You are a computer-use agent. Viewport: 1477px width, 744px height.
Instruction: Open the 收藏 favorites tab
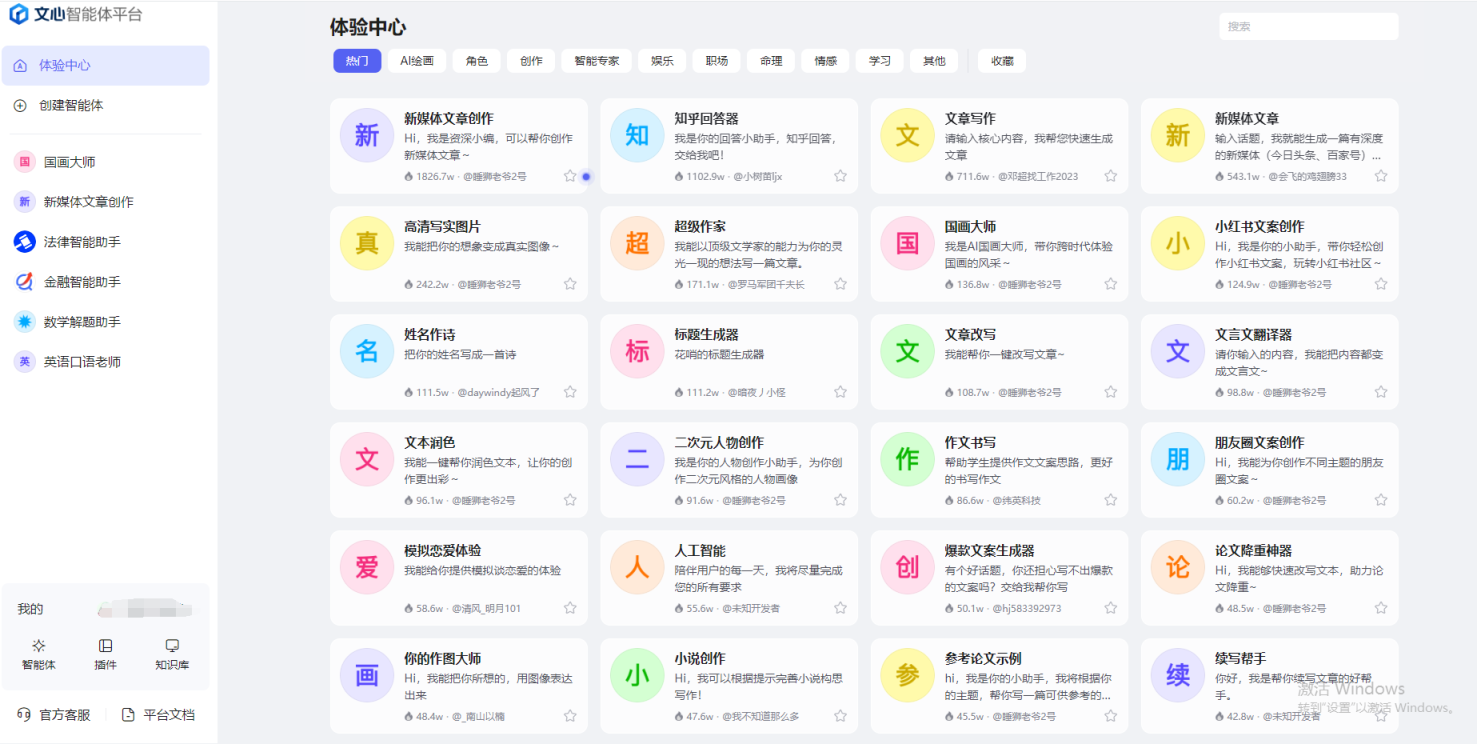point(1001,60)
